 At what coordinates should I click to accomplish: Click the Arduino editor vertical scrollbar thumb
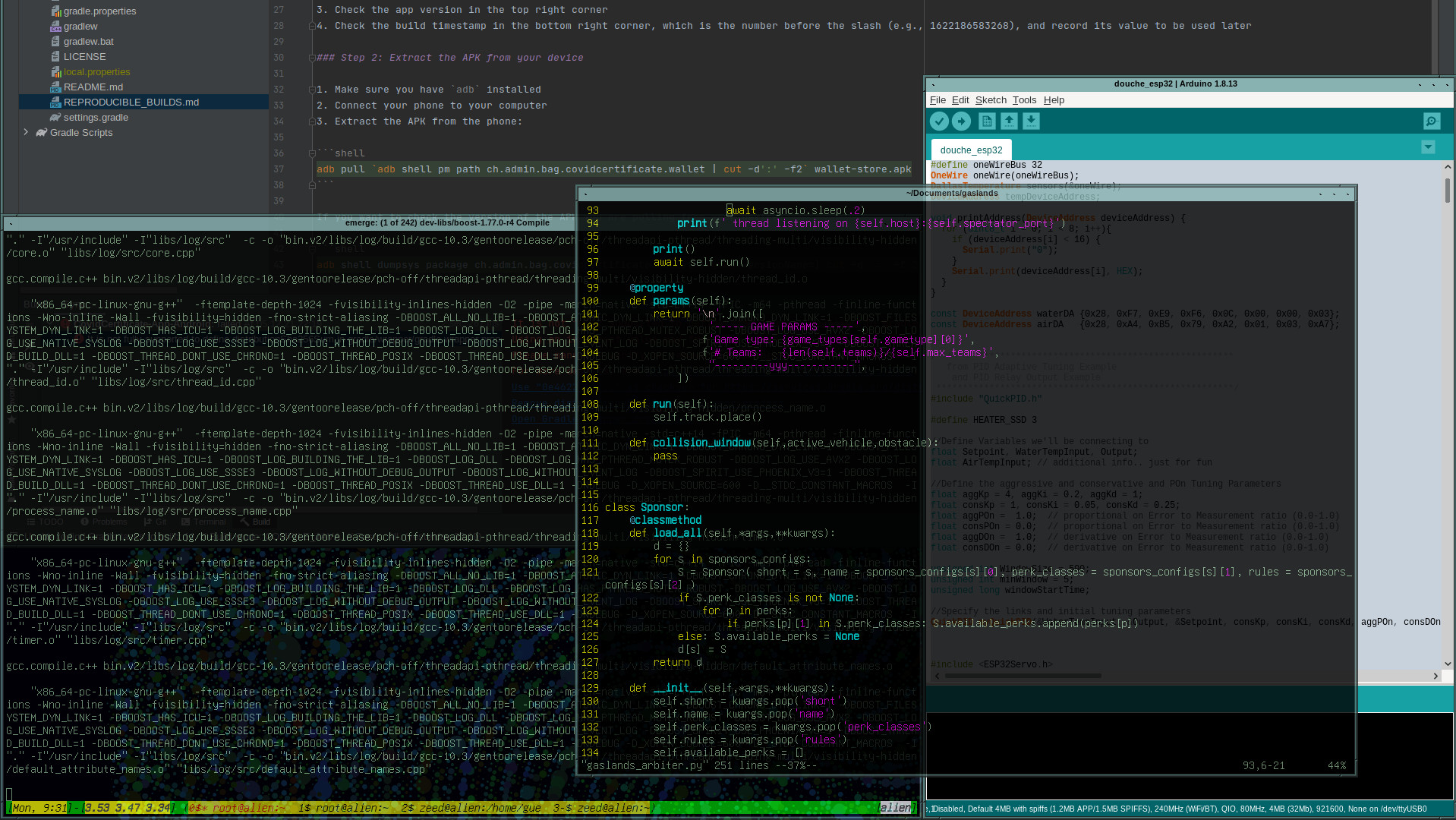tap(1448, 190)
